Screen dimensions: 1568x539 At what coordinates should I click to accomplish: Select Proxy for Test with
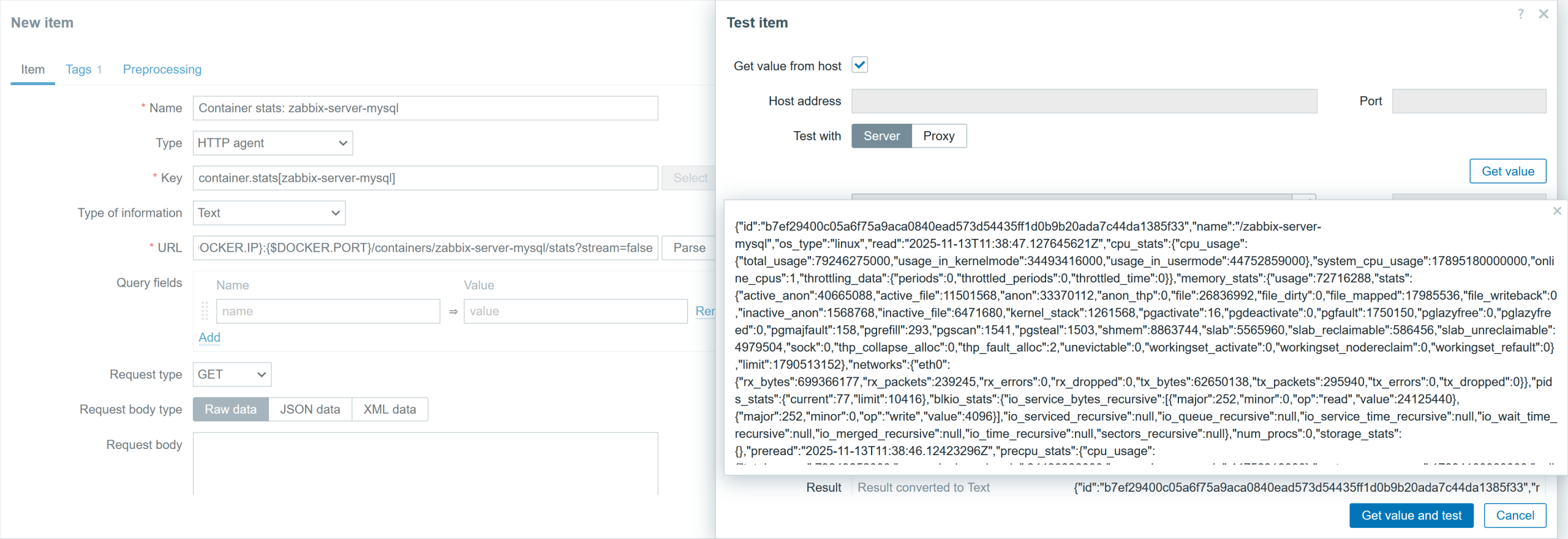pos(938,136)
